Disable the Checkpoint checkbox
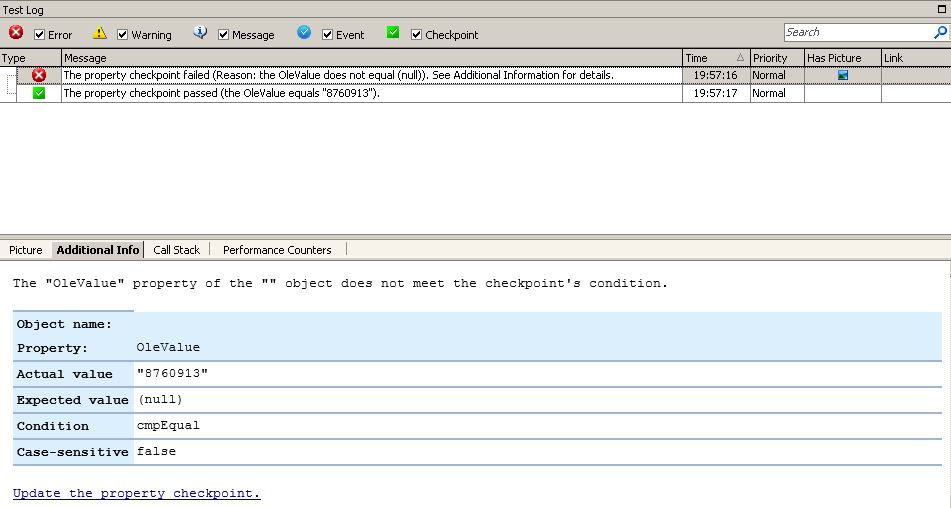This screenshot has width=951, height=508. click(417, 35)
